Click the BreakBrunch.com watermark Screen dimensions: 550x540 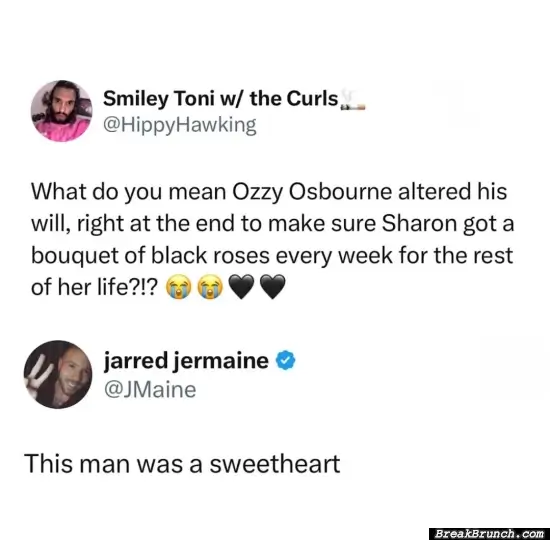coord(489,534)
